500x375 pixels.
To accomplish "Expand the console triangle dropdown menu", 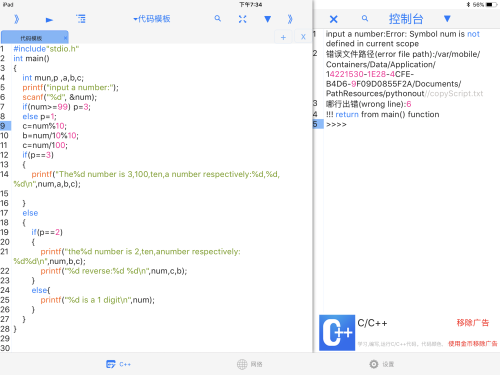I will pos(447,19).
